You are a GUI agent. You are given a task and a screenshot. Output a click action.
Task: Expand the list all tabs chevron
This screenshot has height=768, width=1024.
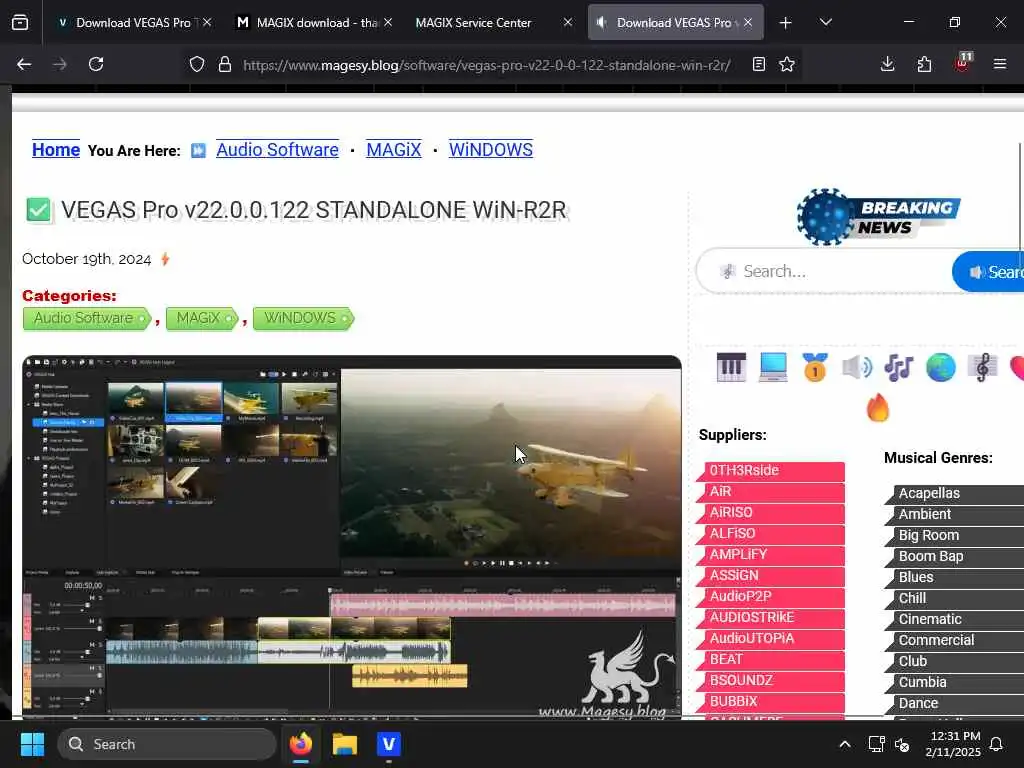pyautogui.click(x=826, y=22)
